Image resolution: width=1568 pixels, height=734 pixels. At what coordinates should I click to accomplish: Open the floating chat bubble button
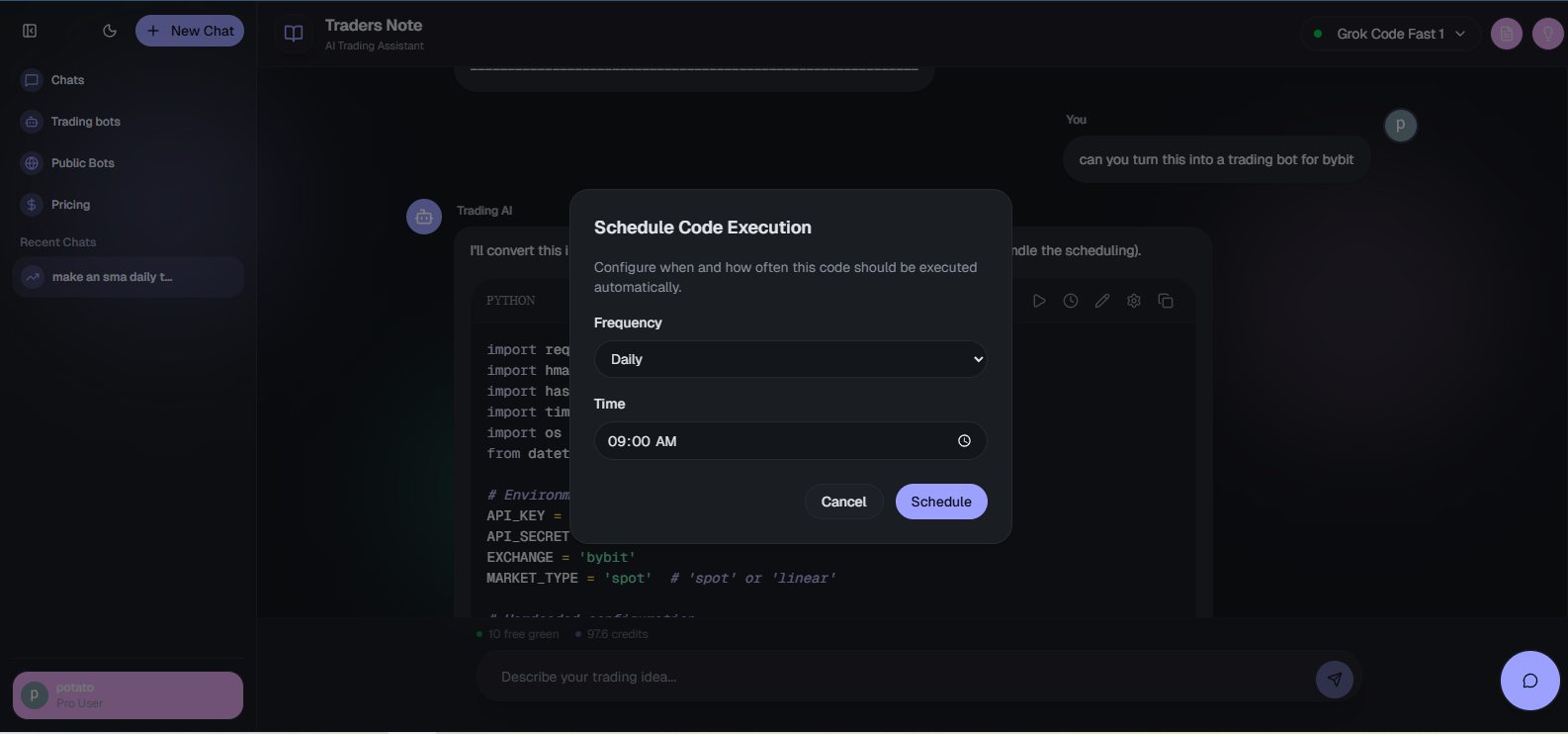[1529, 681]
